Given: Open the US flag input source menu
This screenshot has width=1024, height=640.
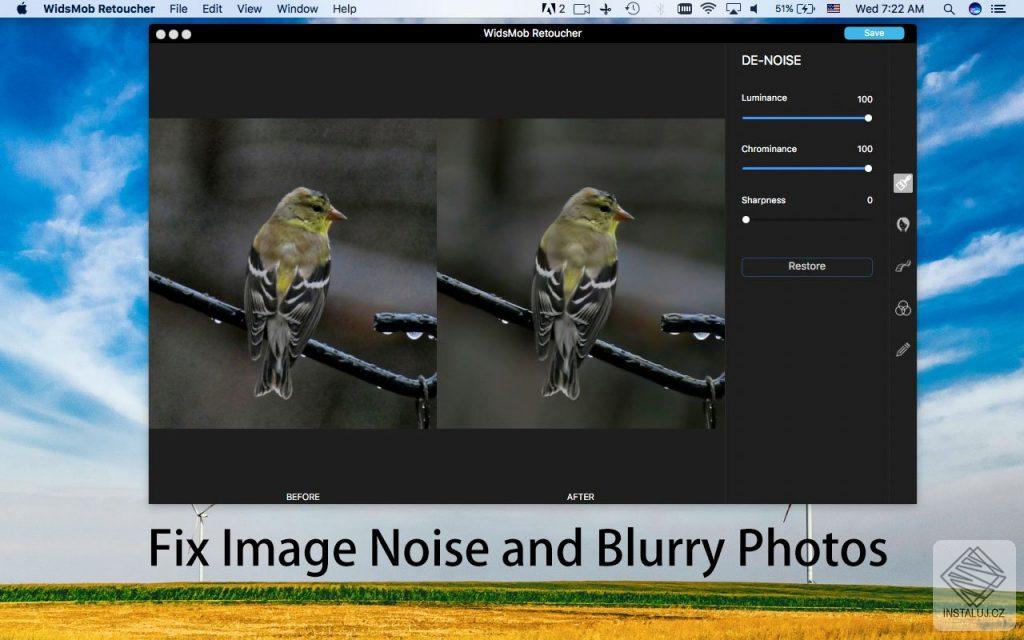Looking at the screenshot, I should (833, 8).
